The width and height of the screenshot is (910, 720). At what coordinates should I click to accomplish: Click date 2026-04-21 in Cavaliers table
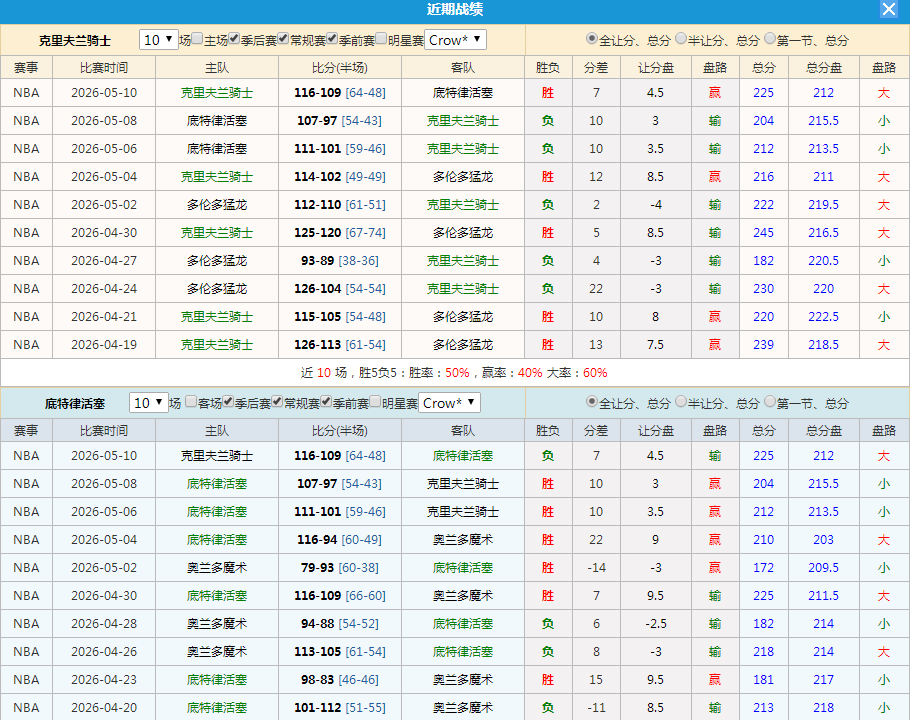(104, 317)
